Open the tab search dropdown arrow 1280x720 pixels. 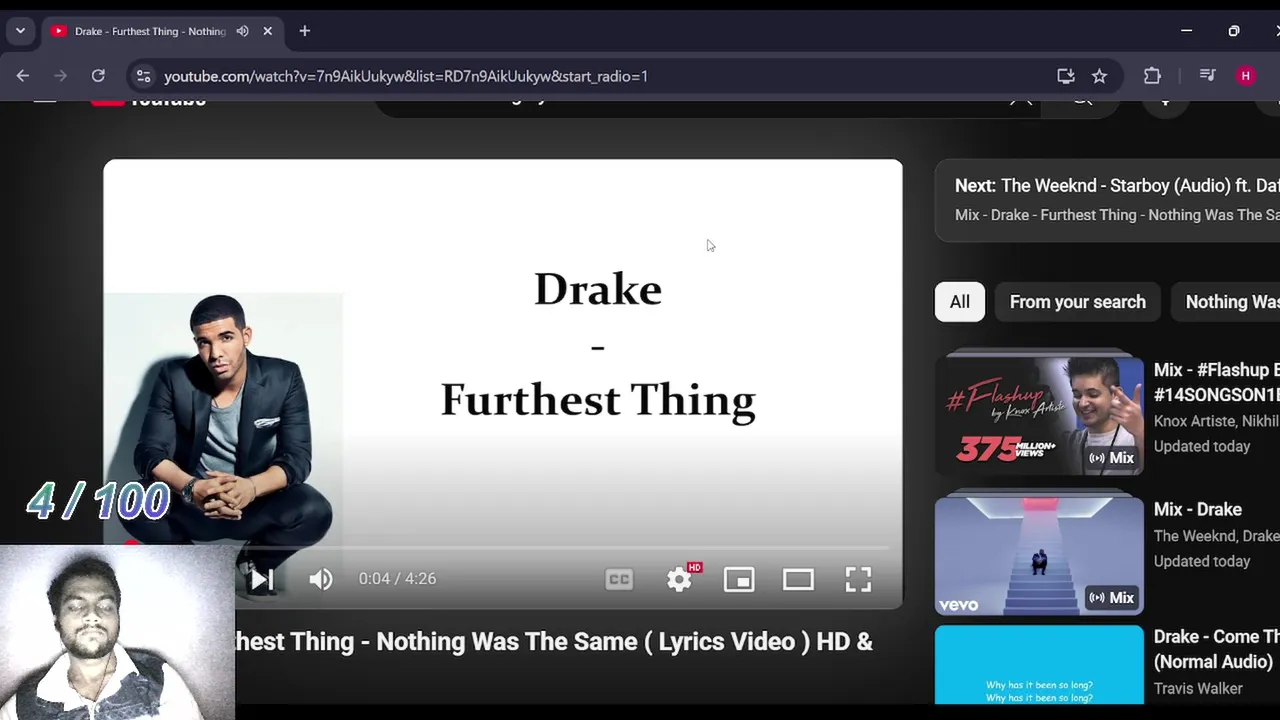20,31
